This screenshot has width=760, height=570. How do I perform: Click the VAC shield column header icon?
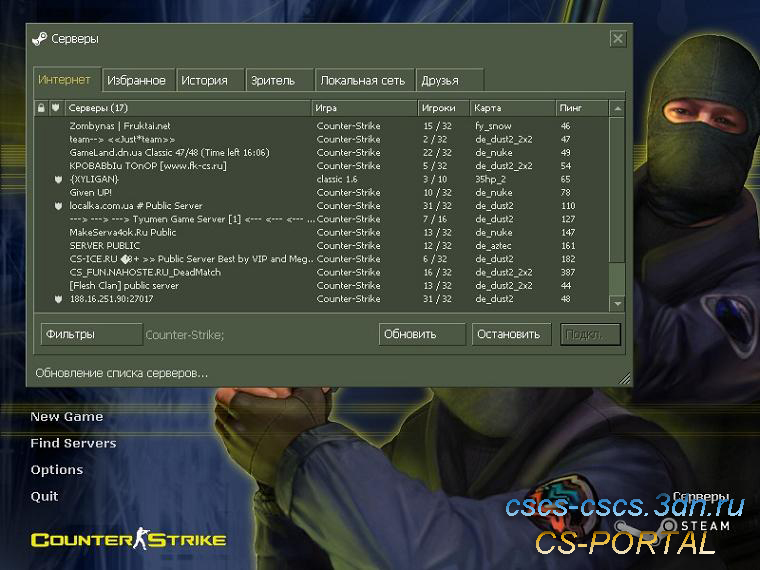(x=57, y=108)
